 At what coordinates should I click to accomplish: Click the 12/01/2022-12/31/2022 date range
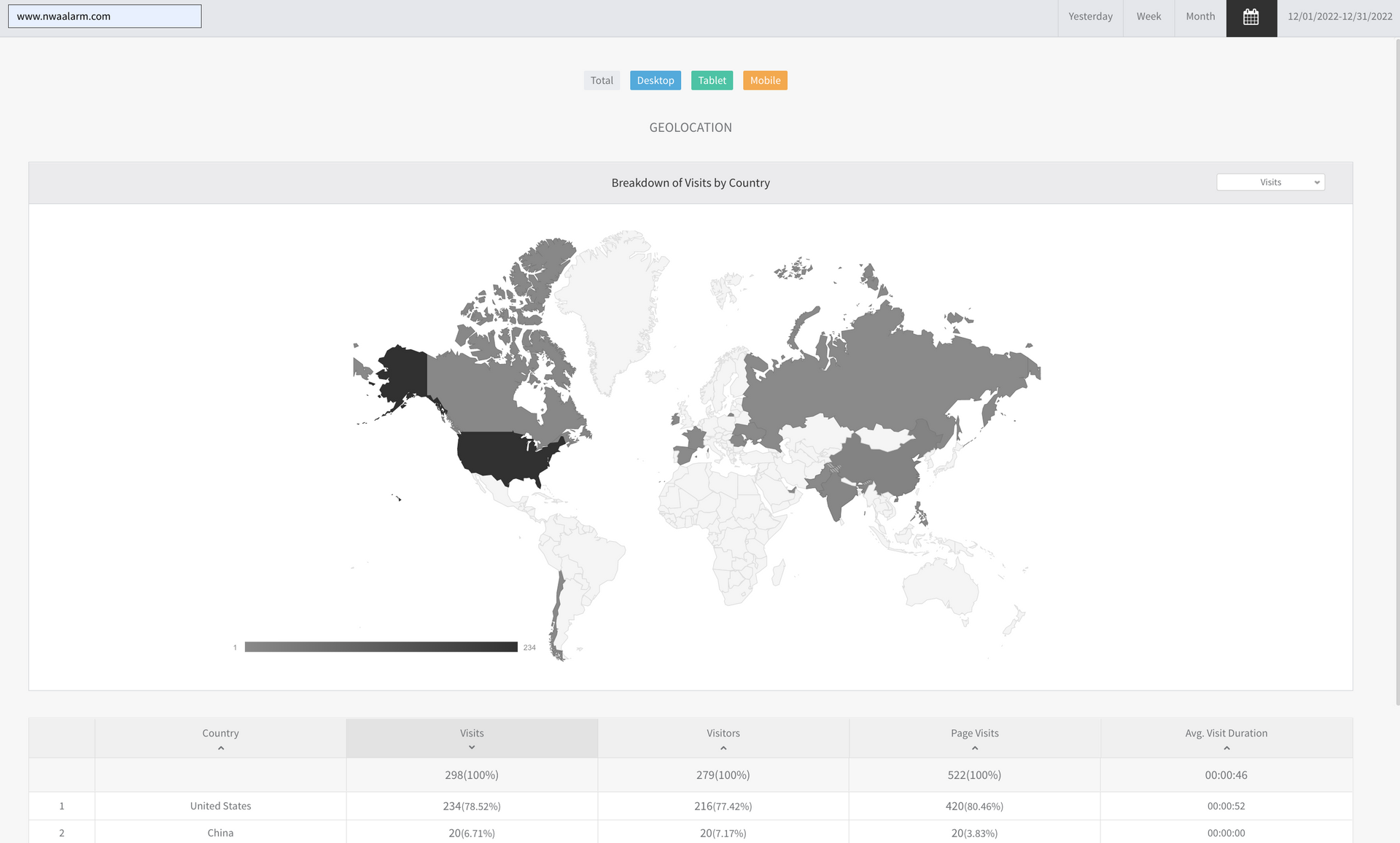pyautogui.click(x=1339, y=17)
